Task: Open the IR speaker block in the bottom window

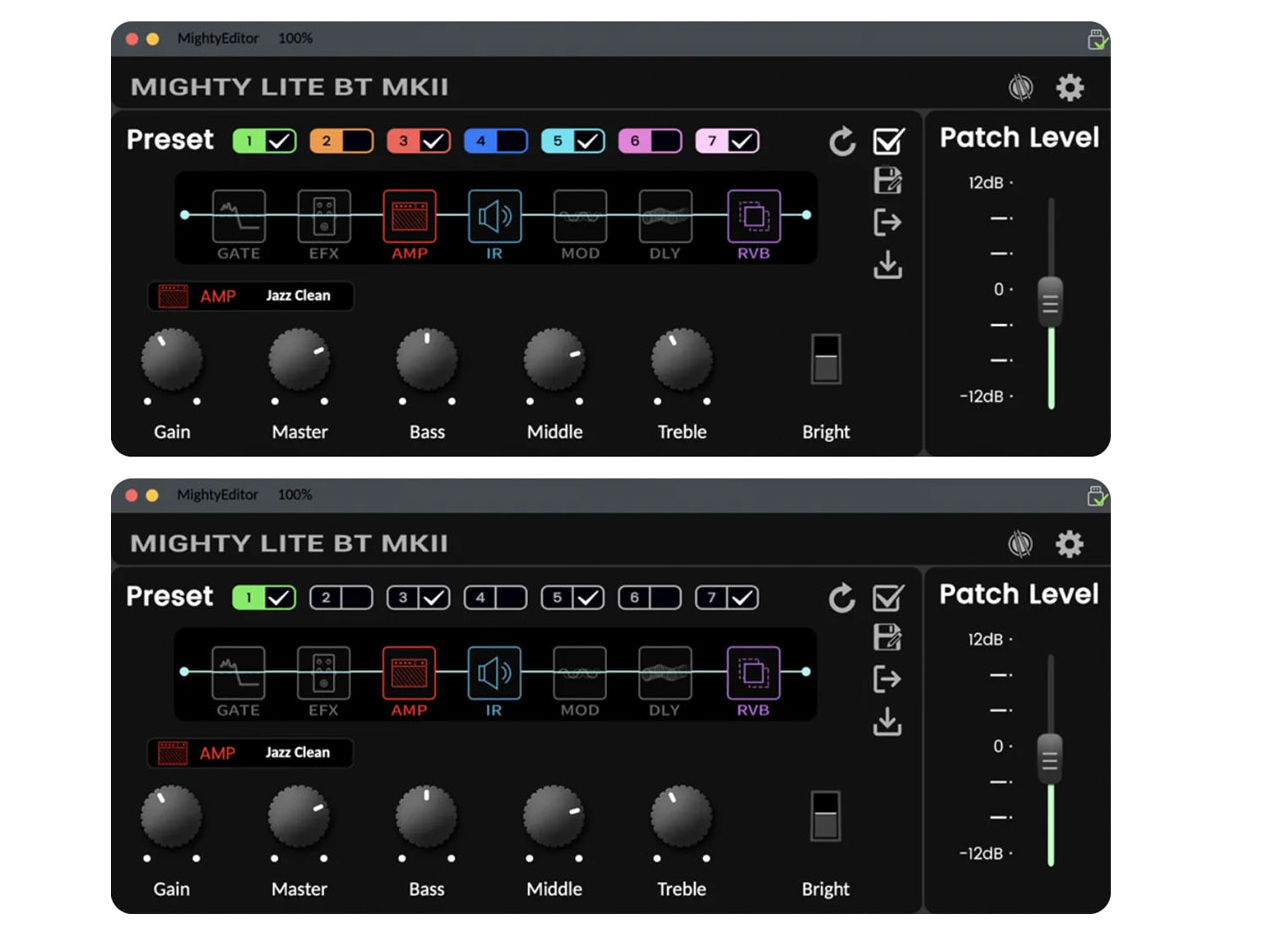Action: [494, 673]
